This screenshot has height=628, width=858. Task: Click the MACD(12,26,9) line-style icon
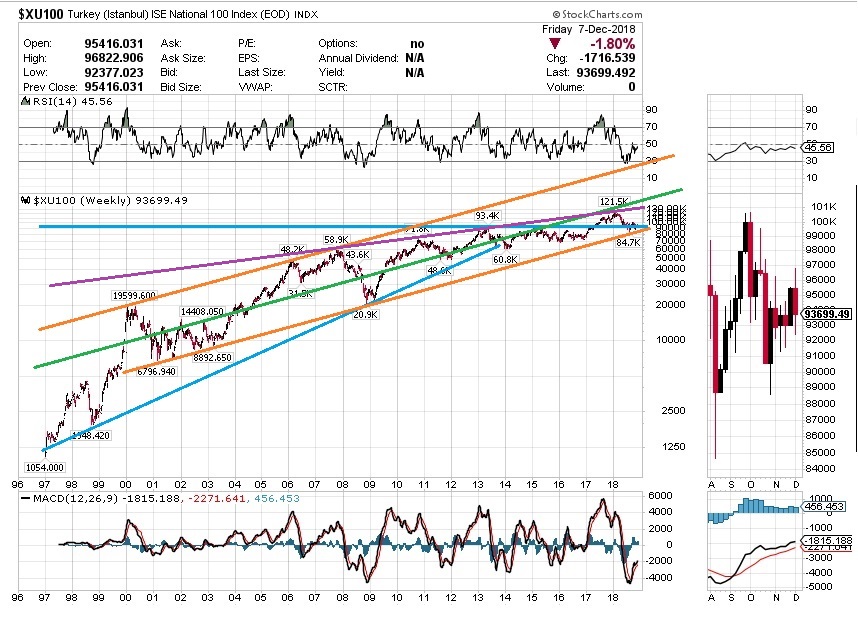click(x=26, y=499)
